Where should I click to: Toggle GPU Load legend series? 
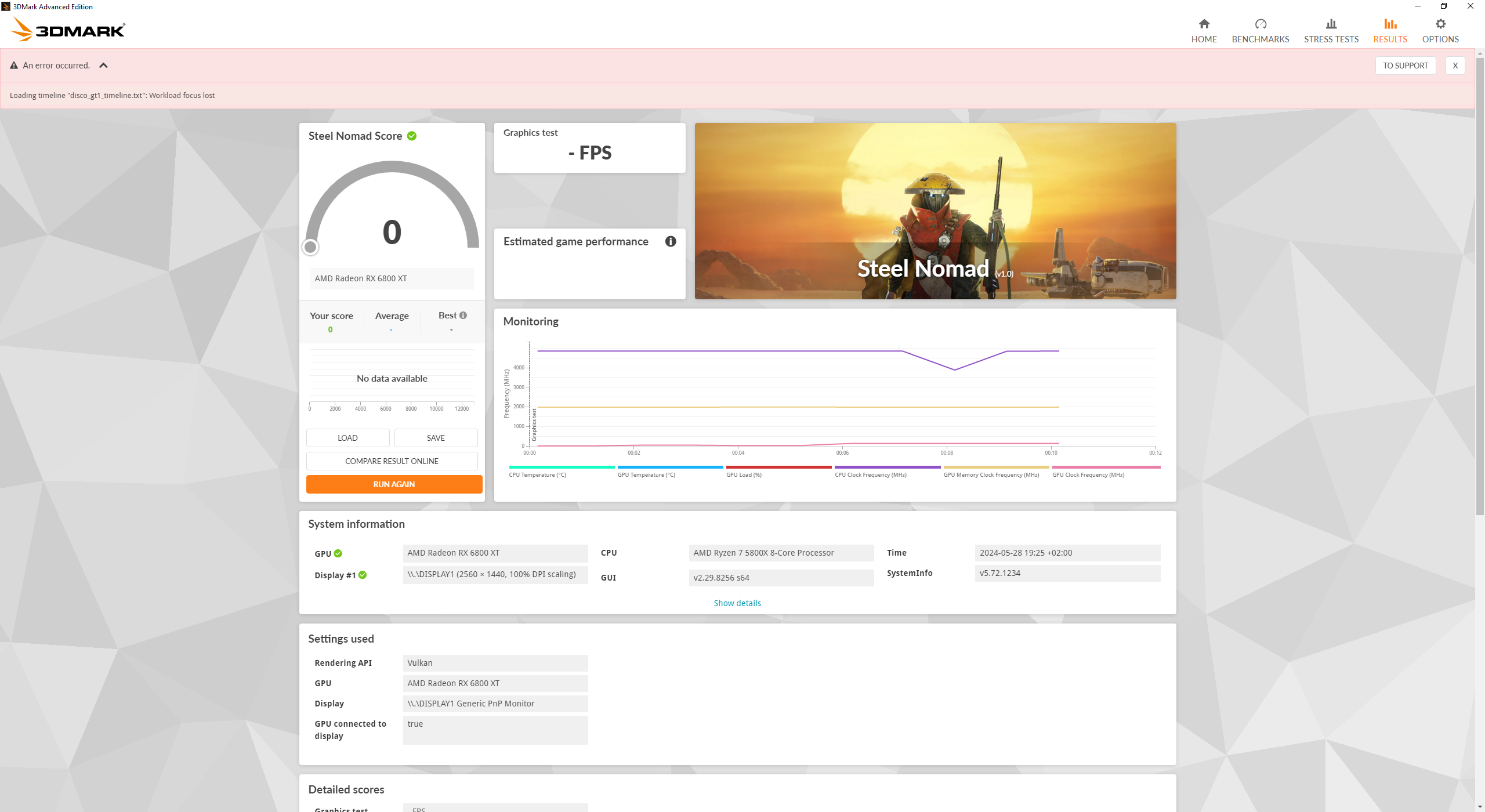[x=744, y=474]
